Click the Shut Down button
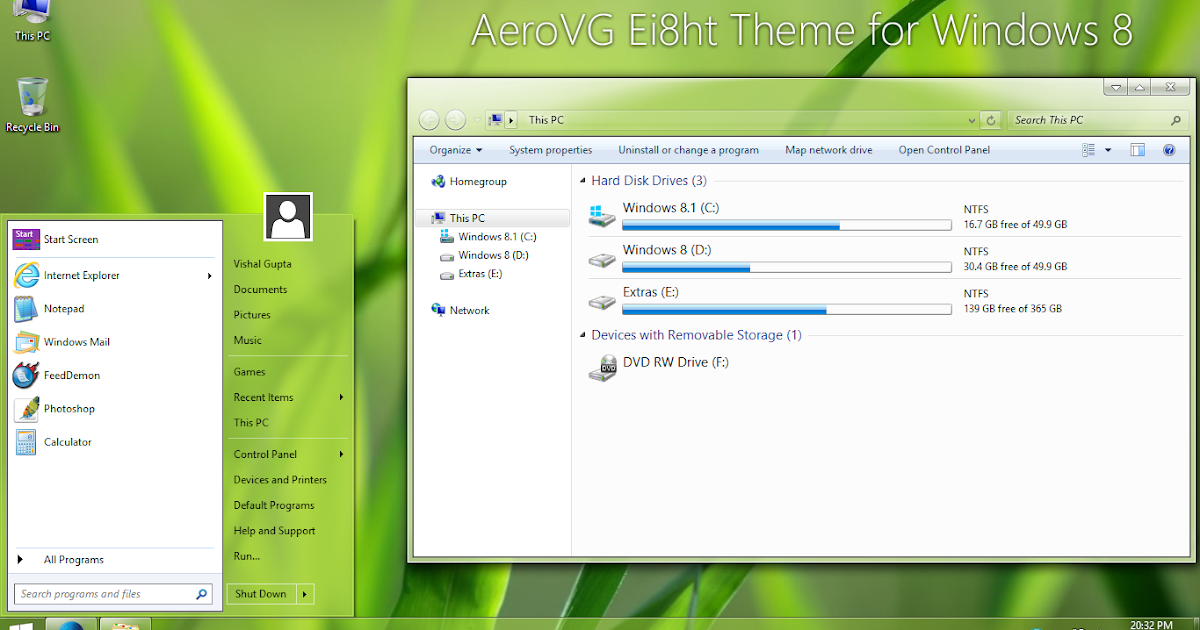1200x630 pixels. pos(261,594)
